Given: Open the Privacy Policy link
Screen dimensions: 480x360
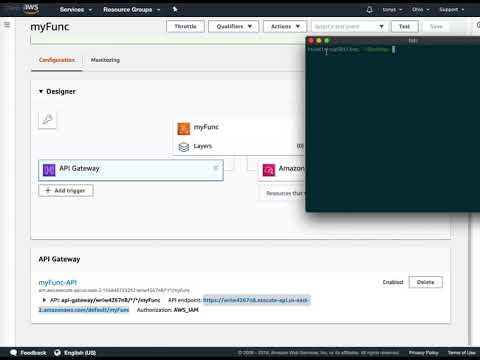Looking at the screenshot, I should point(423,353).
